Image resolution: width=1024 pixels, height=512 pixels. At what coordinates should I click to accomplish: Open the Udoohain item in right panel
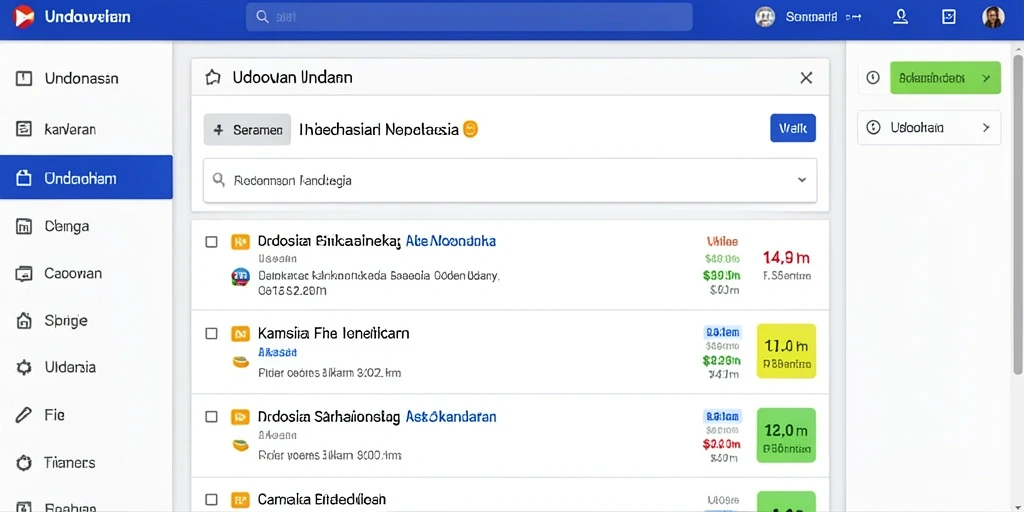[x=929, y=127]
